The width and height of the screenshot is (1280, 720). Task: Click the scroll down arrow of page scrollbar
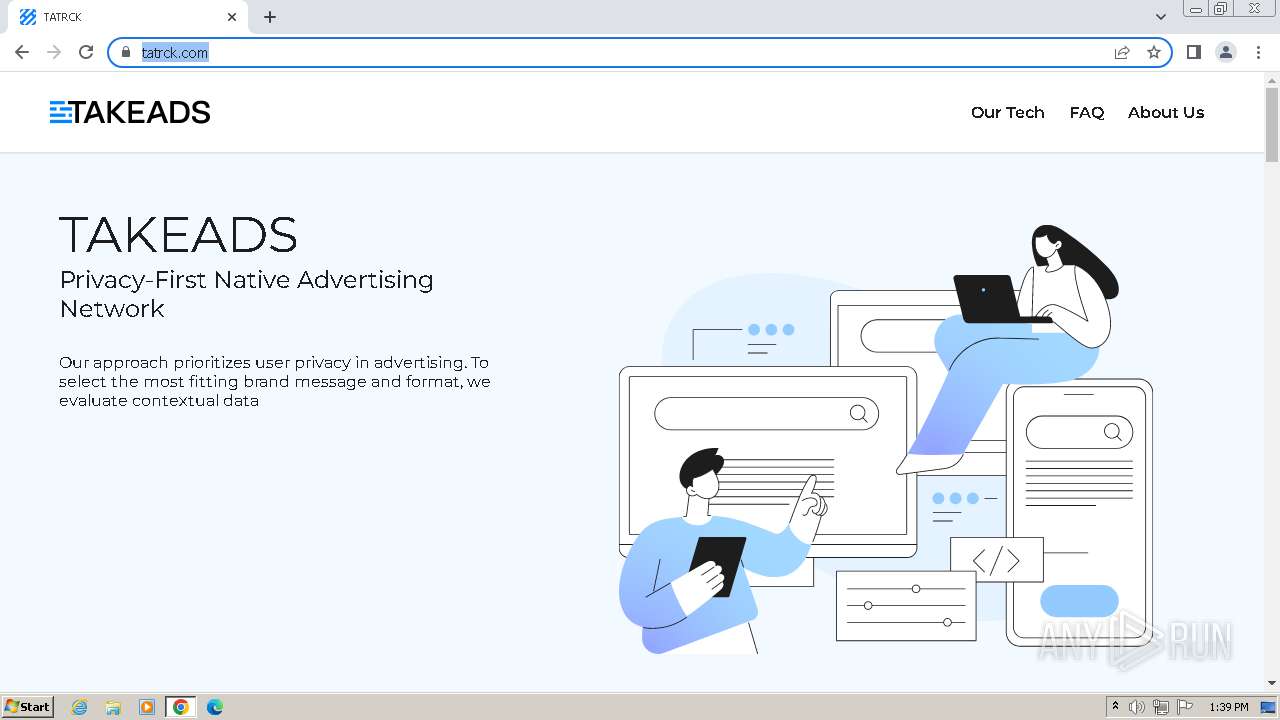tap(1272, 683)
